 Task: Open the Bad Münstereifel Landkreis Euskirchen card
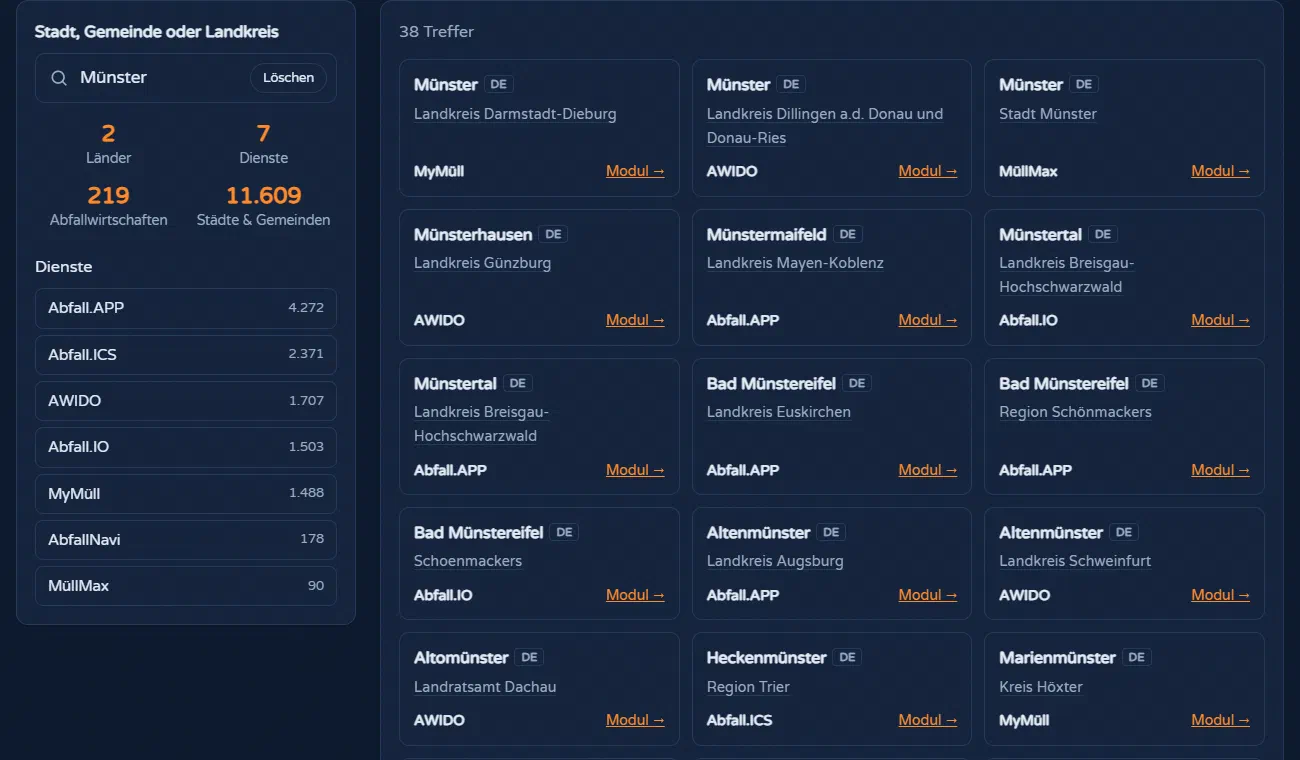tap(832, 427)
